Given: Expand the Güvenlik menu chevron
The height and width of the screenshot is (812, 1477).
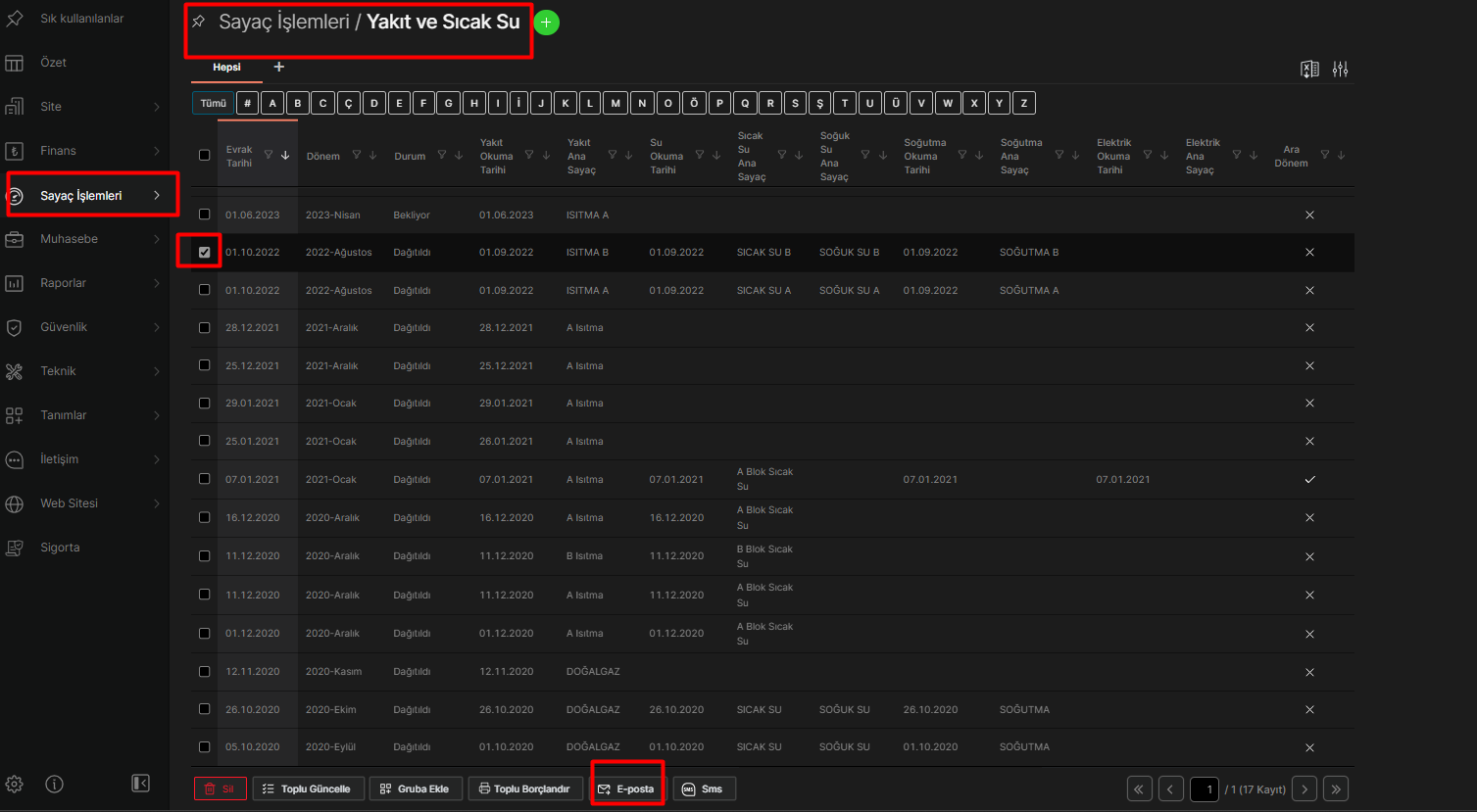Looking at the screenshot, I should tap(157, 327).
